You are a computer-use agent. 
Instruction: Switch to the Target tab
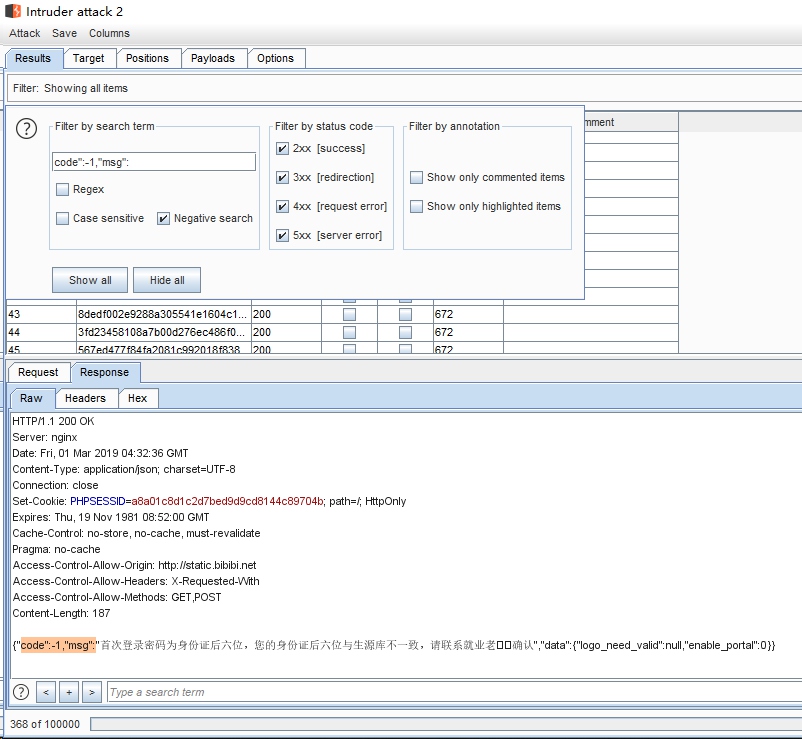[x=88, y=58]
